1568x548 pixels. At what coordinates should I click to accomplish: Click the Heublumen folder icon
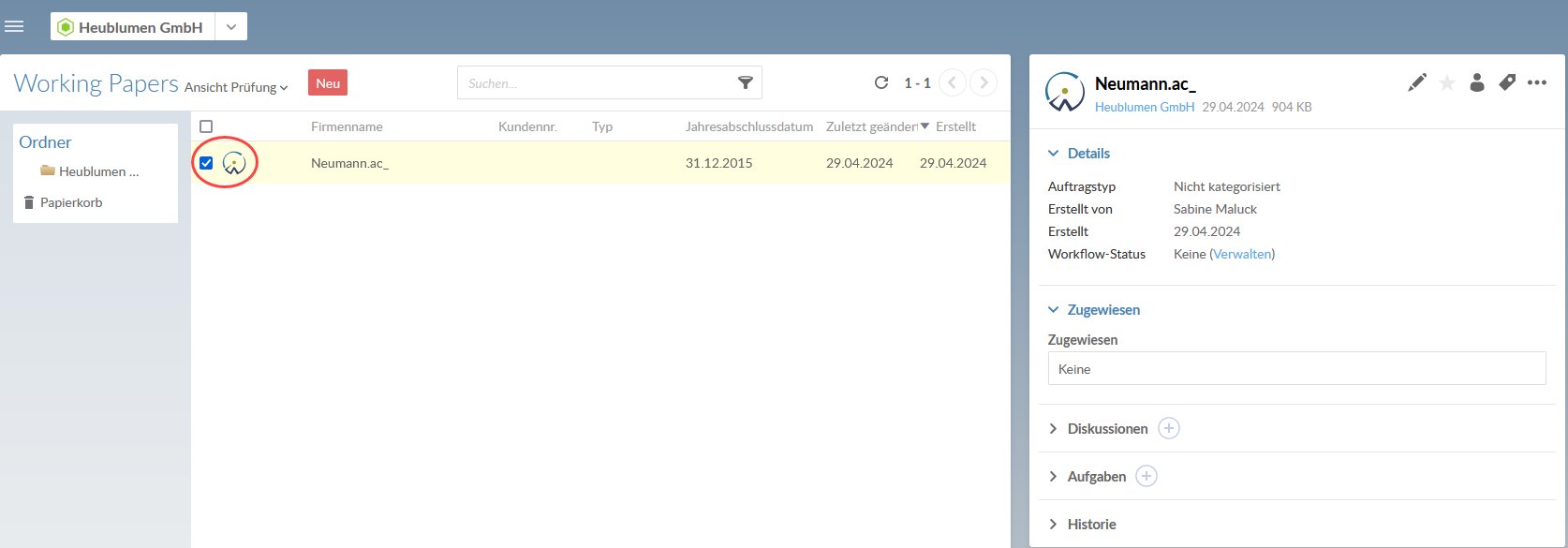48,170
